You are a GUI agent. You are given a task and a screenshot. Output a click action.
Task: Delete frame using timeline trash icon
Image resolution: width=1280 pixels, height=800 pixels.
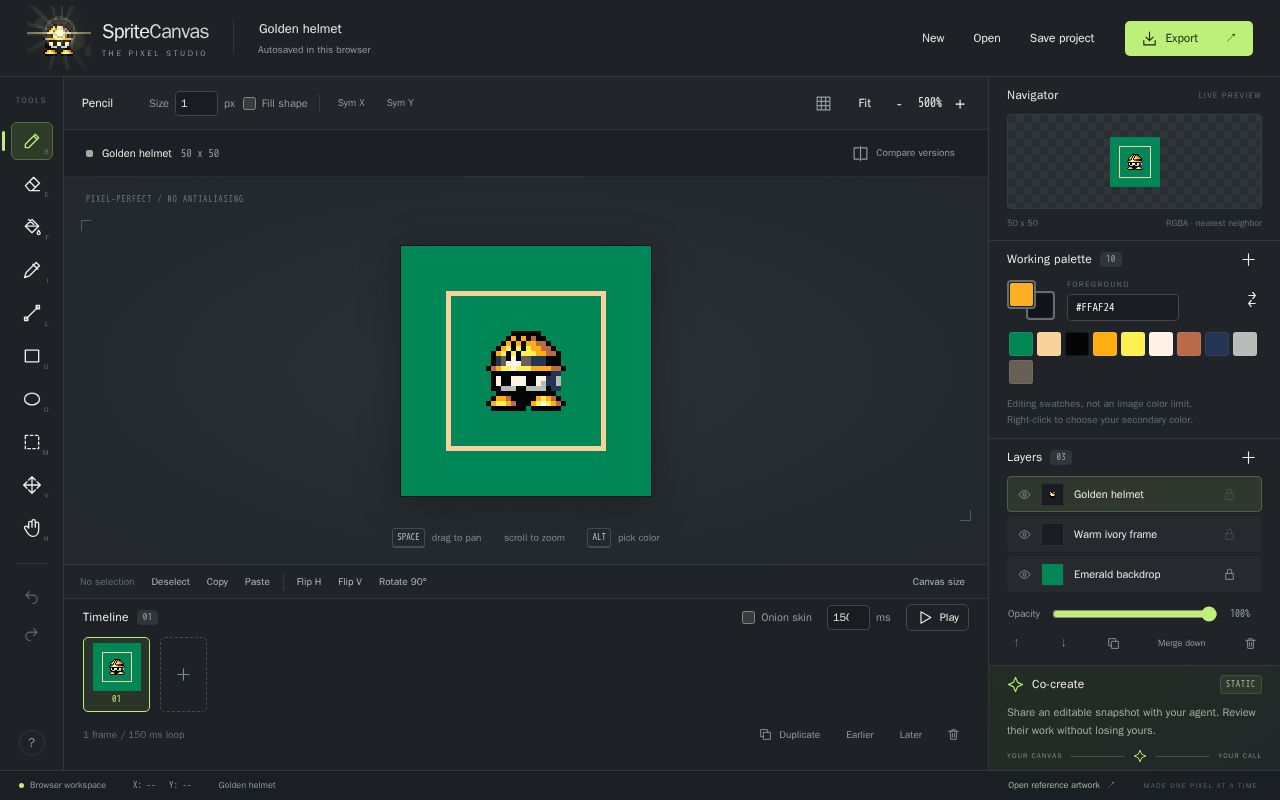(953, 734)
